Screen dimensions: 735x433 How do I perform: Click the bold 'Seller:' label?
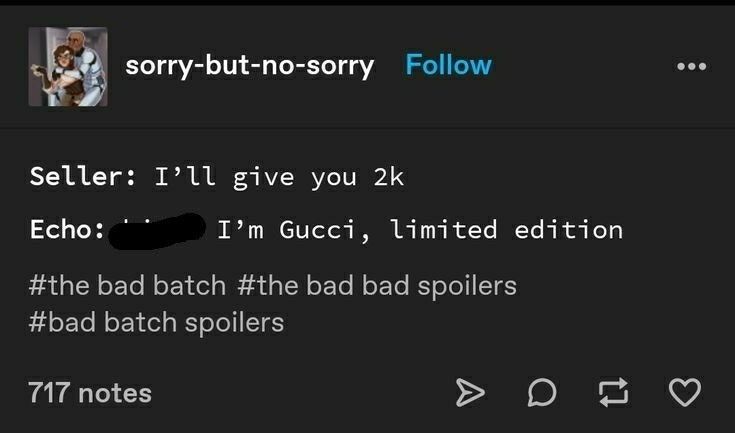(83, 177)
